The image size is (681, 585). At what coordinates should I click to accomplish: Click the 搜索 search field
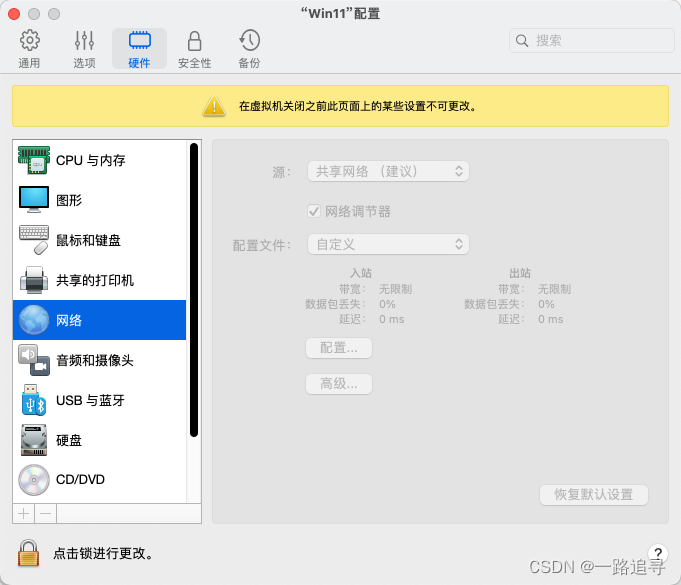(x=592, y=40)
